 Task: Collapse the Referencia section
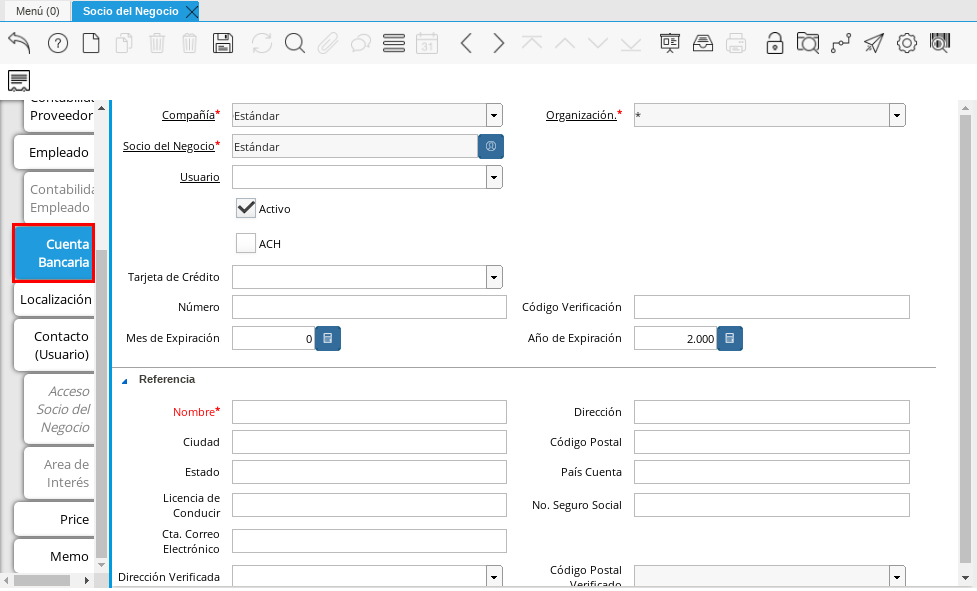[x=126, y=380]
